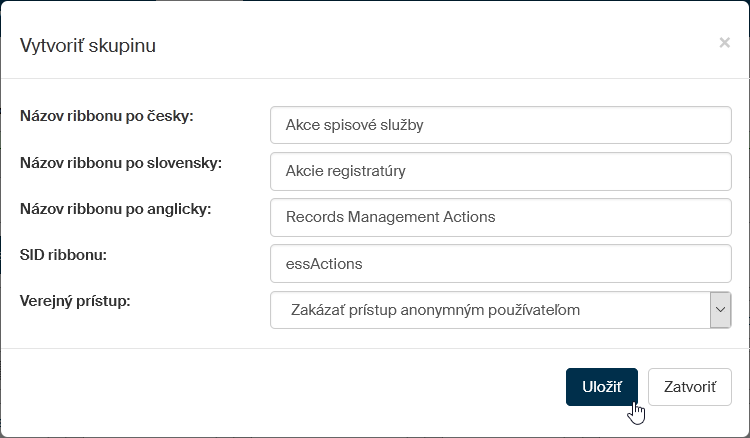750x438 pixels.
Task: Open the Verejný prístup dropdown
Action: tap(490, 310)
